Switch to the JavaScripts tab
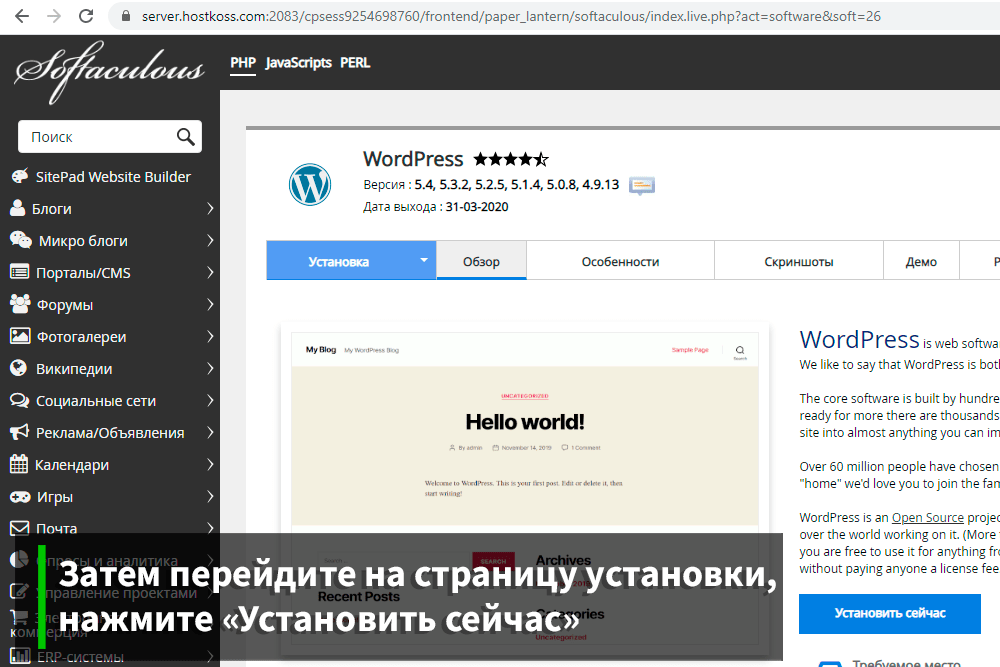Screen dimensions: 1000x667 (x=298, y=62)
